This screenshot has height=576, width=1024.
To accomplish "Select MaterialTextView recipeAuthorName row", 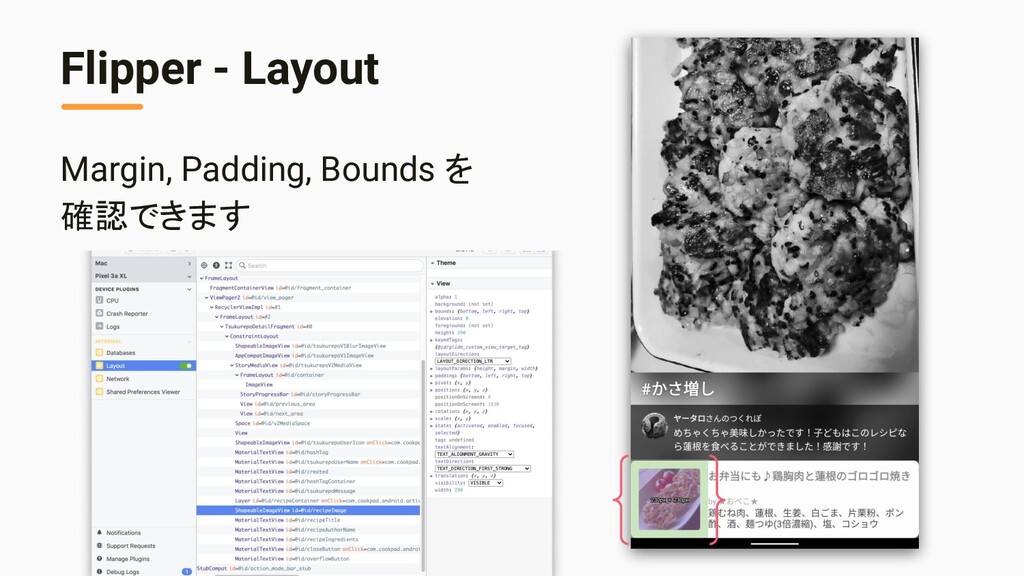I will [x=308, y=530].
